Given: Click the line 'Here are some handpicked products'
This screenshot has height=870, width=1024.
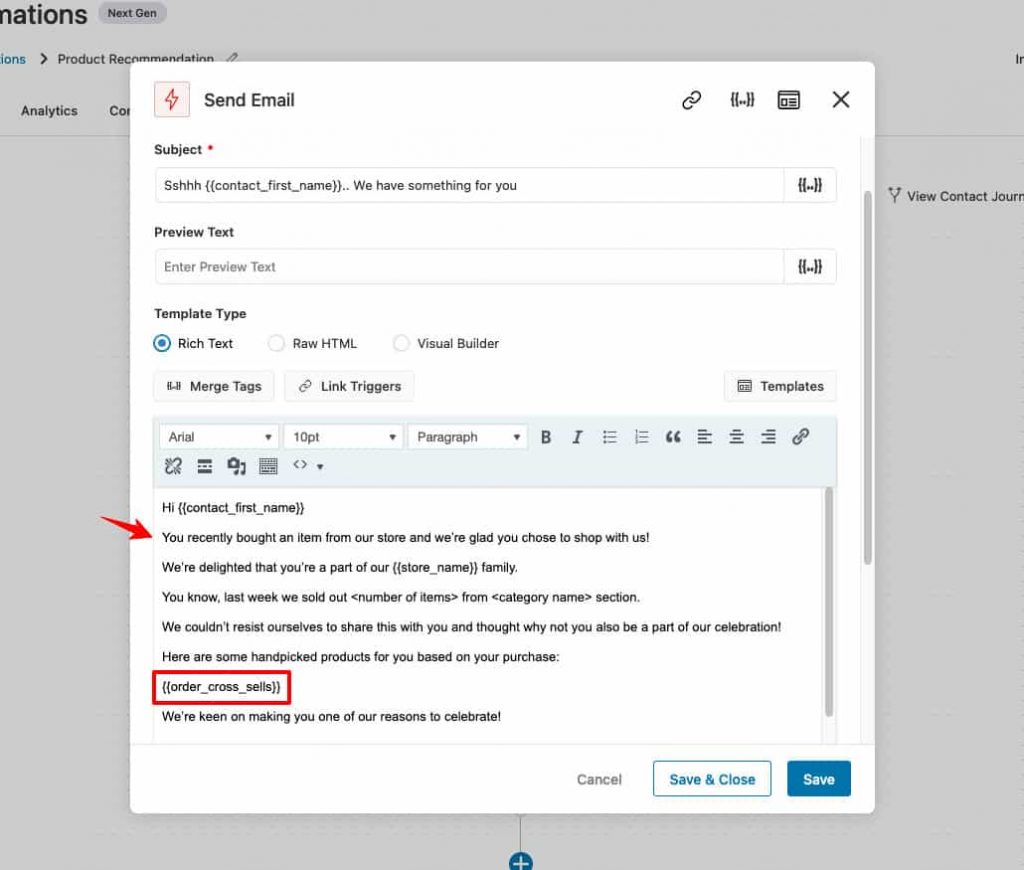Looking at the screenshot, I should pos(360,657).
